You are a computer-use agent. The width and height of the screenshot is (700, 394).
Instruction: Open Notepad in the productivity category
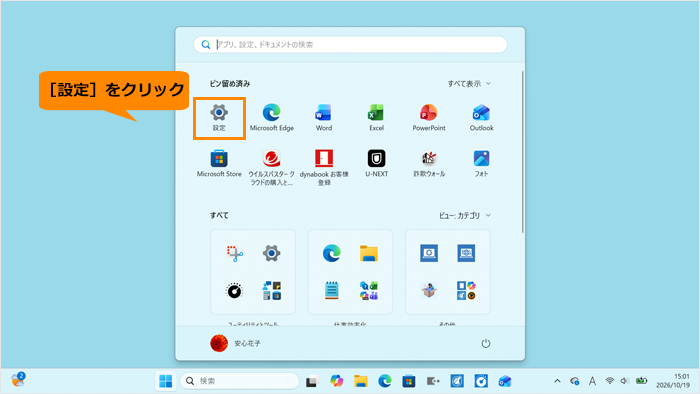[332, 291]
